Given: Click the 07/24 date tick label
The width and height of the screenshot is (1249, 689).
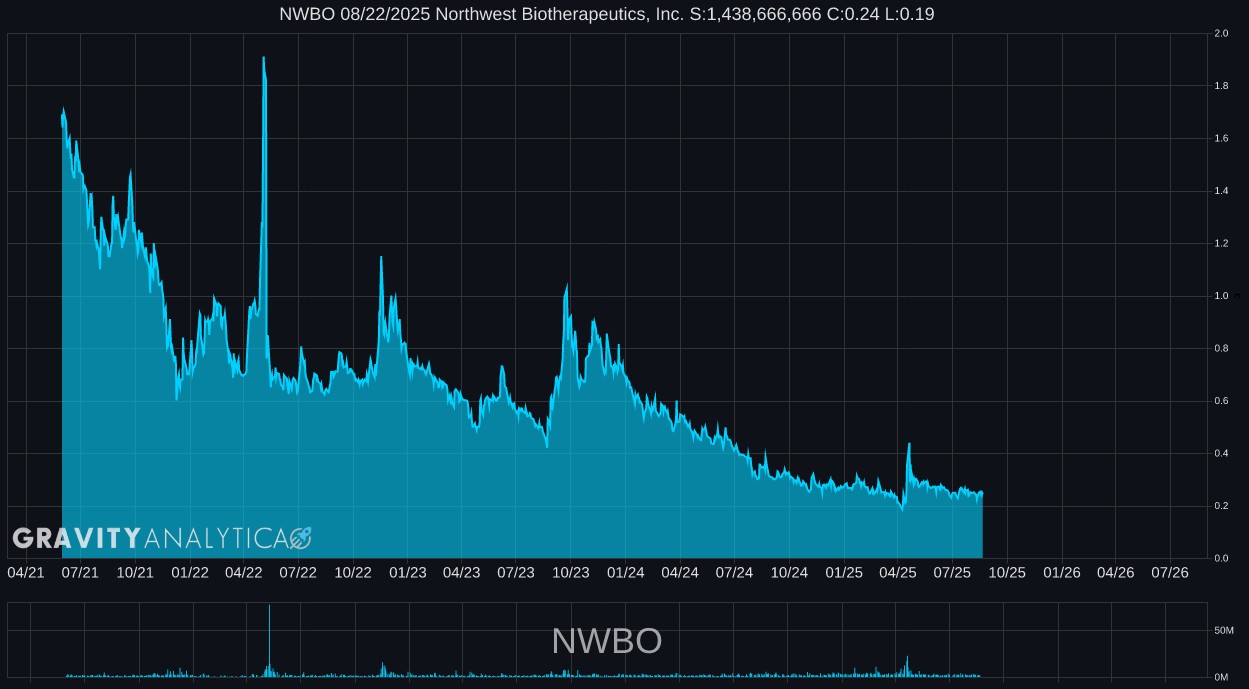Looking at the screenshot, I should click(x=734, y=572).
